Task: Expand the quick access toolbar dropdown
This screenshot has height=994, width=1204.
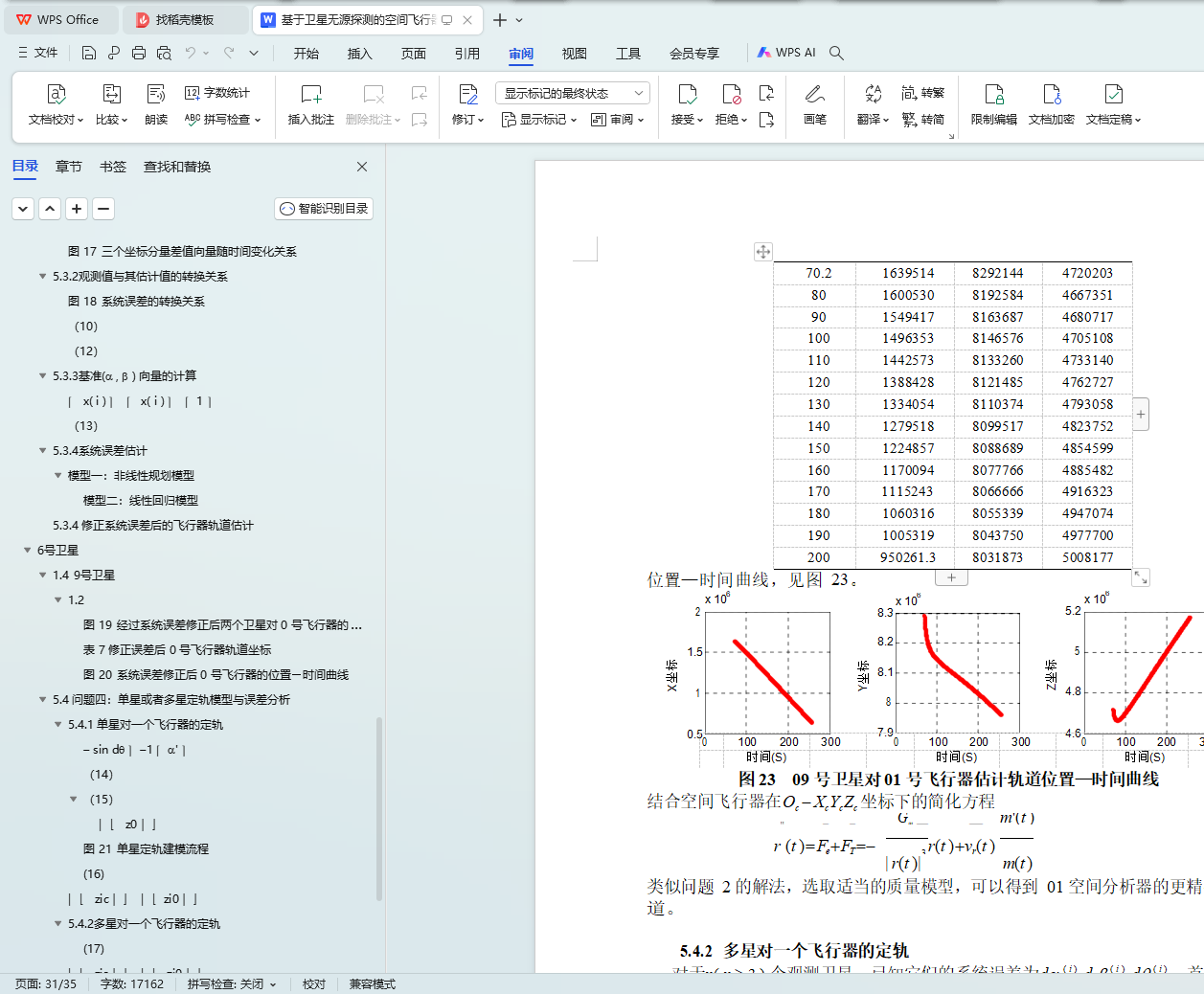Action: click(x=254, y=53)
